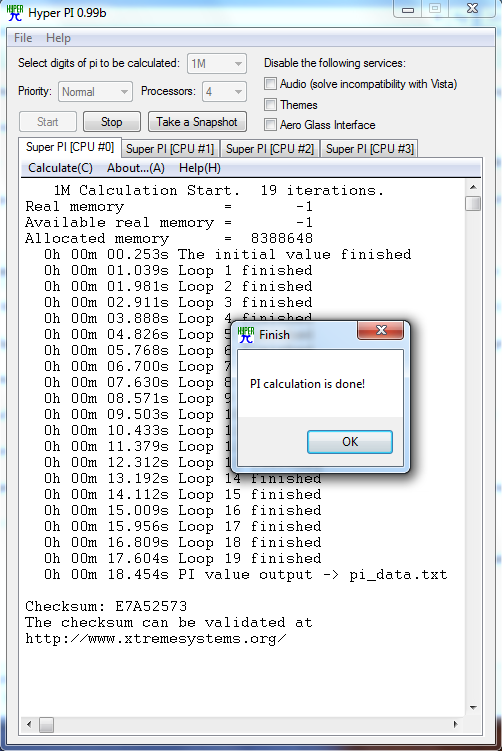502x751 pixels.
Task: Click the horizontal scrollbar right arrow
Action: [455, 724]
